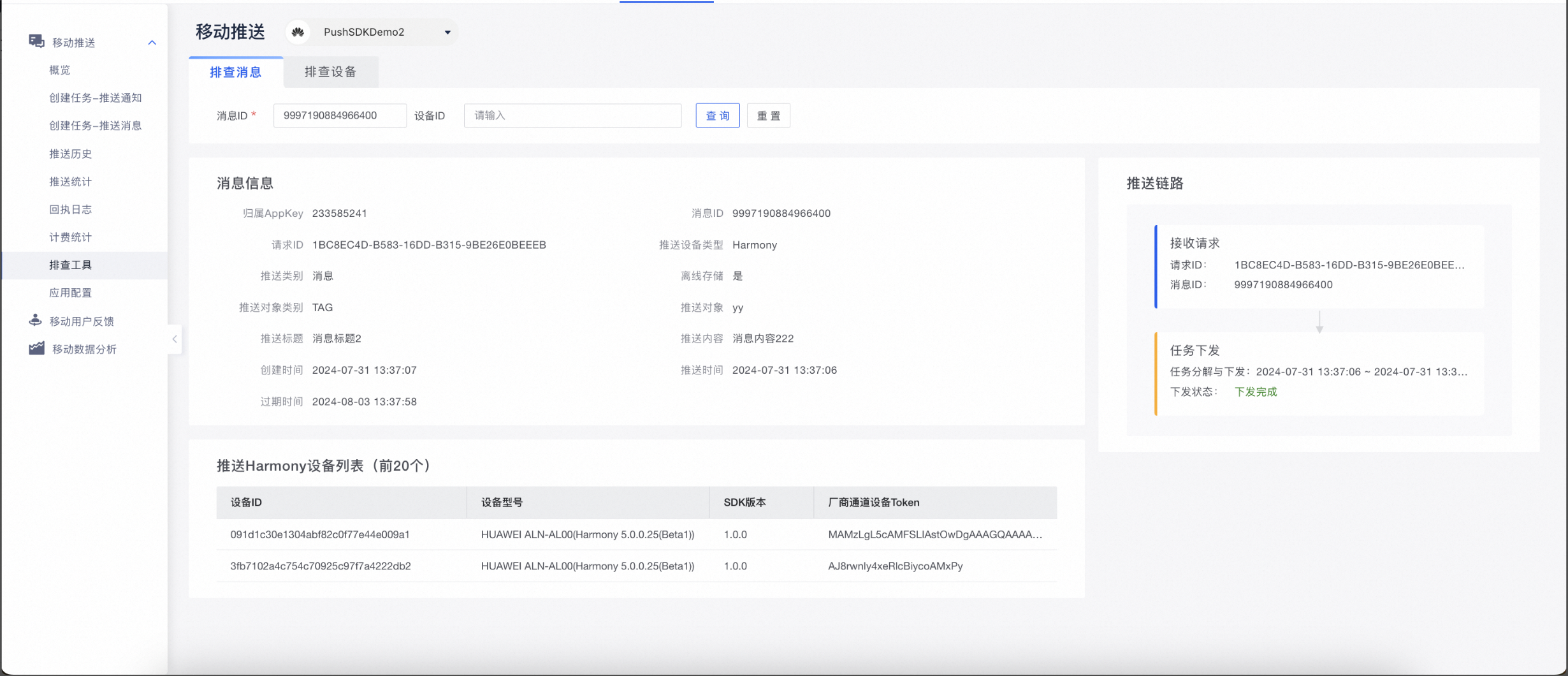1568x676 pixels.
Task: Open 回执日志 in the sidebar
Action: point(71,209)
